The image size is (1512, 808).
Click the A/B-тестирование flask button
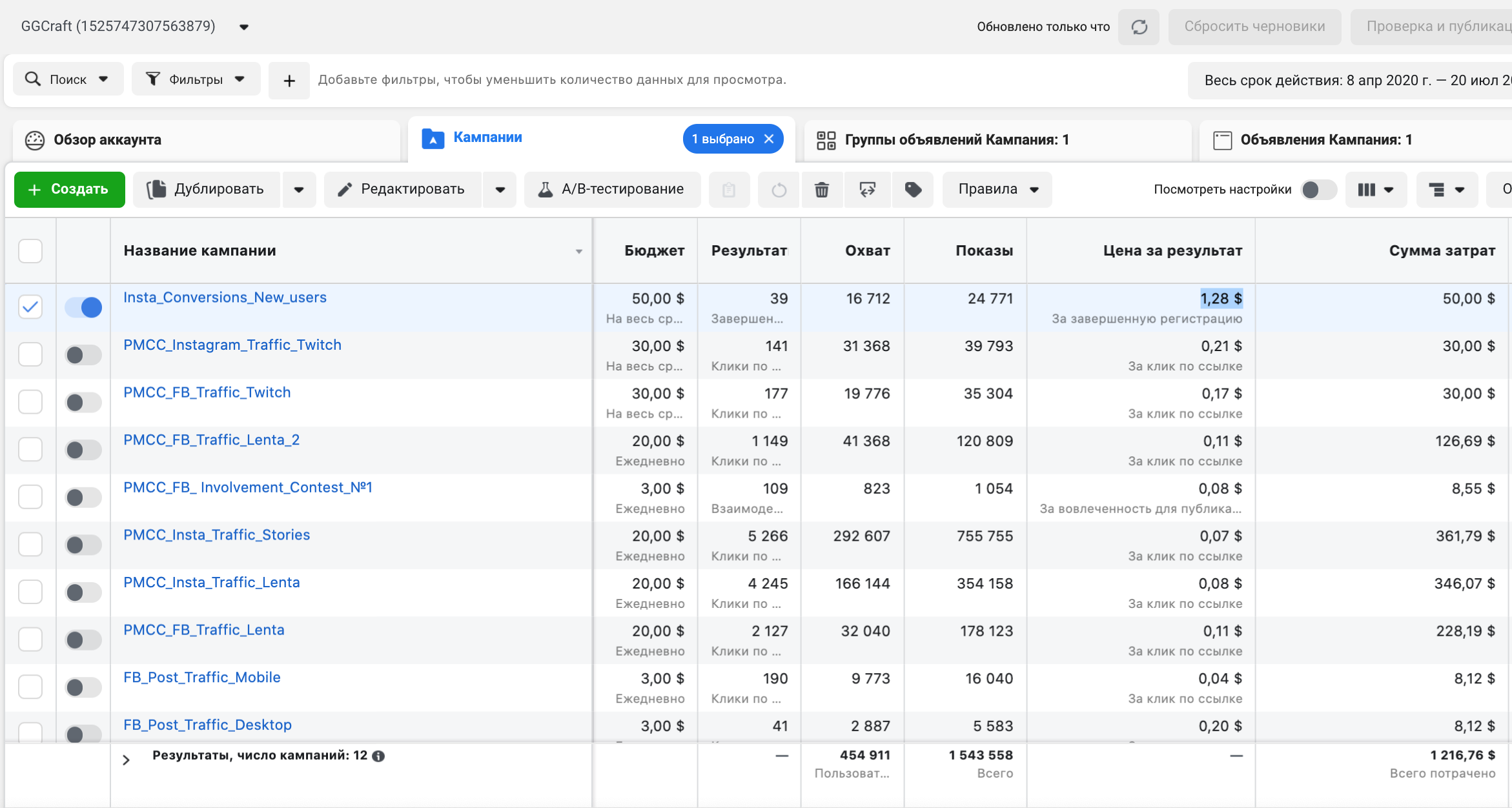click(x=612, y=190)
